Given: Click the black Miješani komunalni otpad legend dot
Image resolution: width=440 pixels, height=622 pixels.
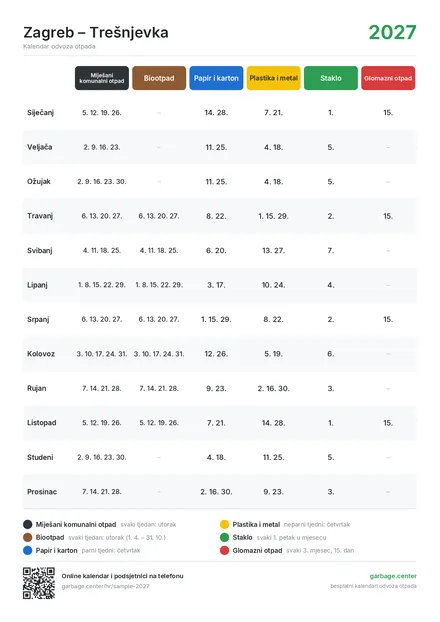Looking at the screenshot, I should click(27, 524).
